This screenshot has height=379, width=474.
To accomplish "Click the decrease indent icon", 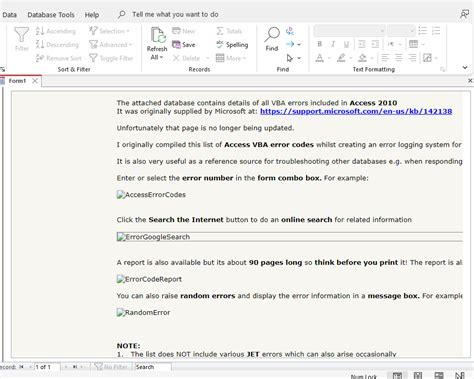I will (362, 44).
